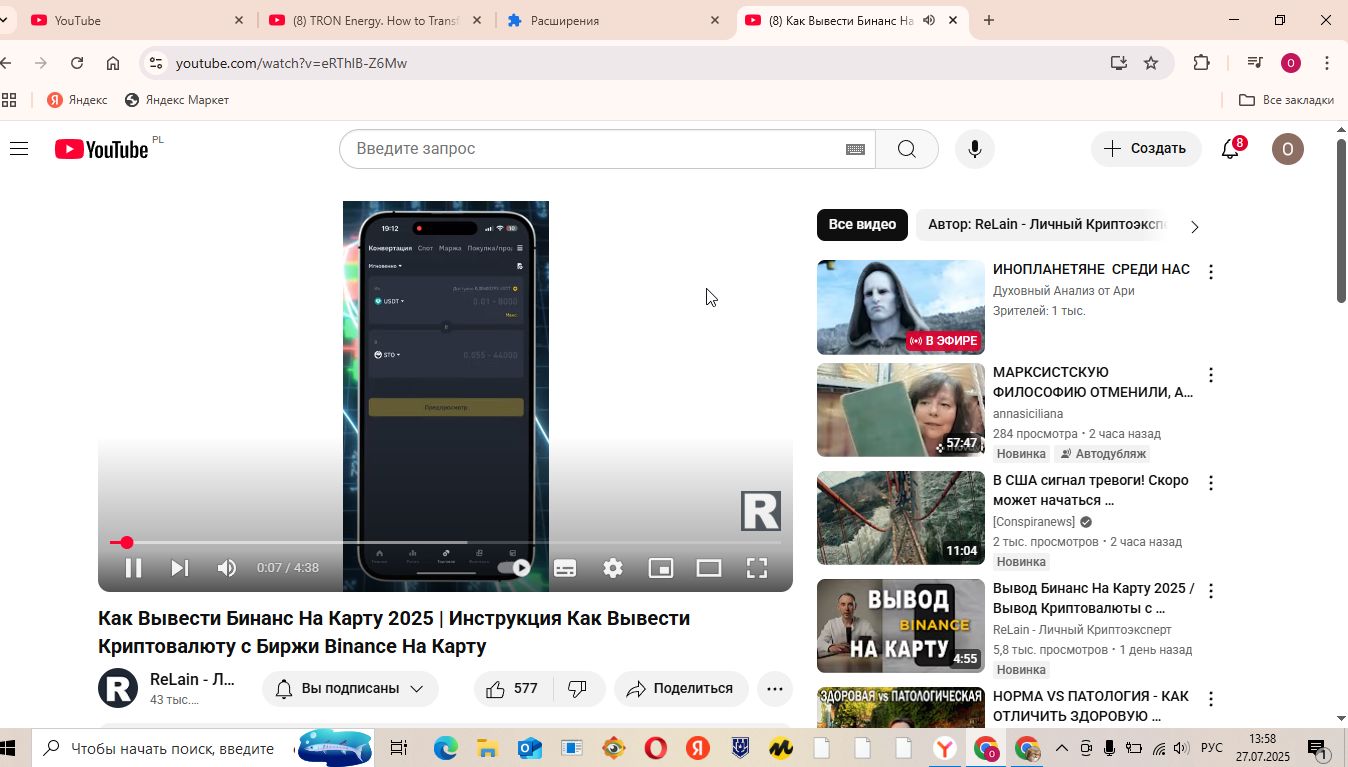Enter fullscreen mode

[757, 568]
